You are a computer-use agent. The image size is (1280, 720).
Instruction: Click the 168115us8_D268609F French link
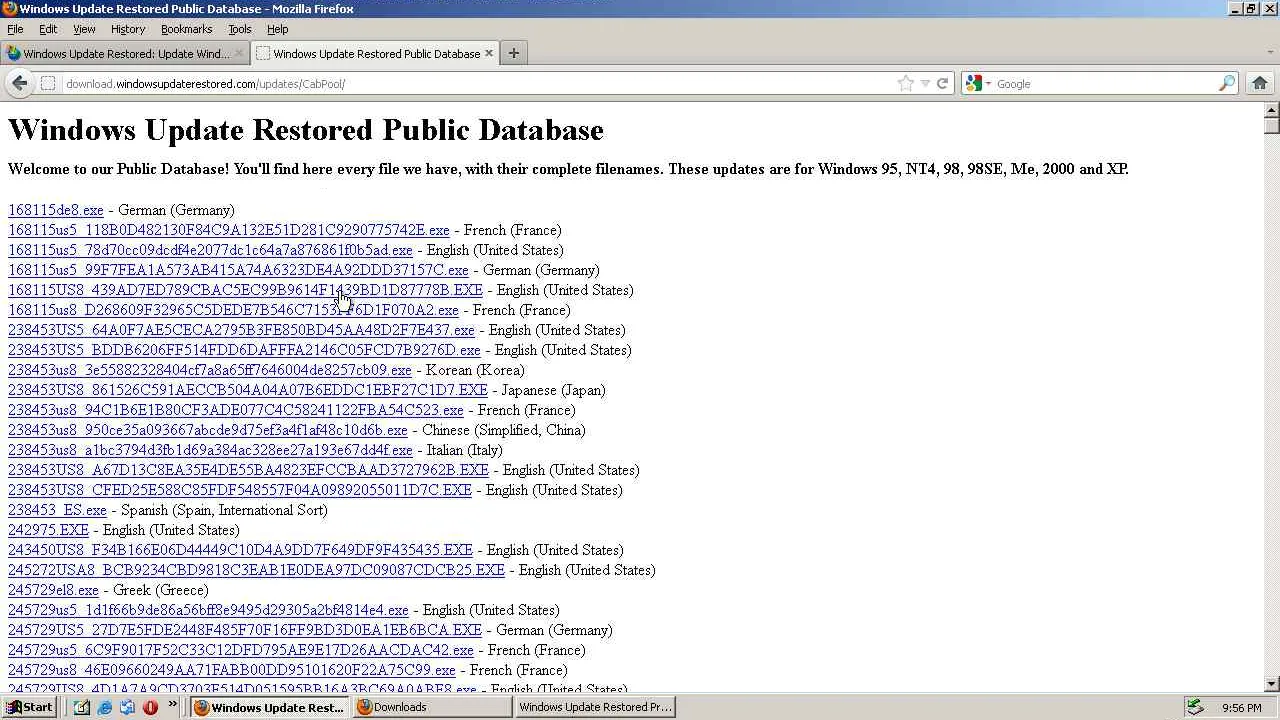click(x=233, y=310)
